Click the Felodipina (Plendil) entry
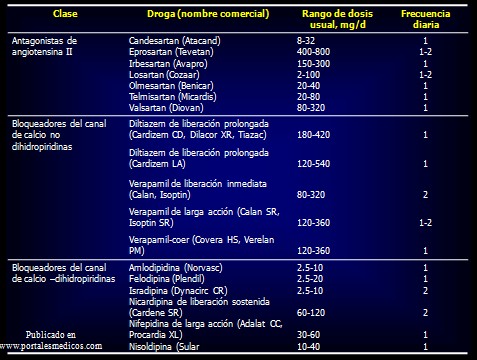 pos(167,279)
